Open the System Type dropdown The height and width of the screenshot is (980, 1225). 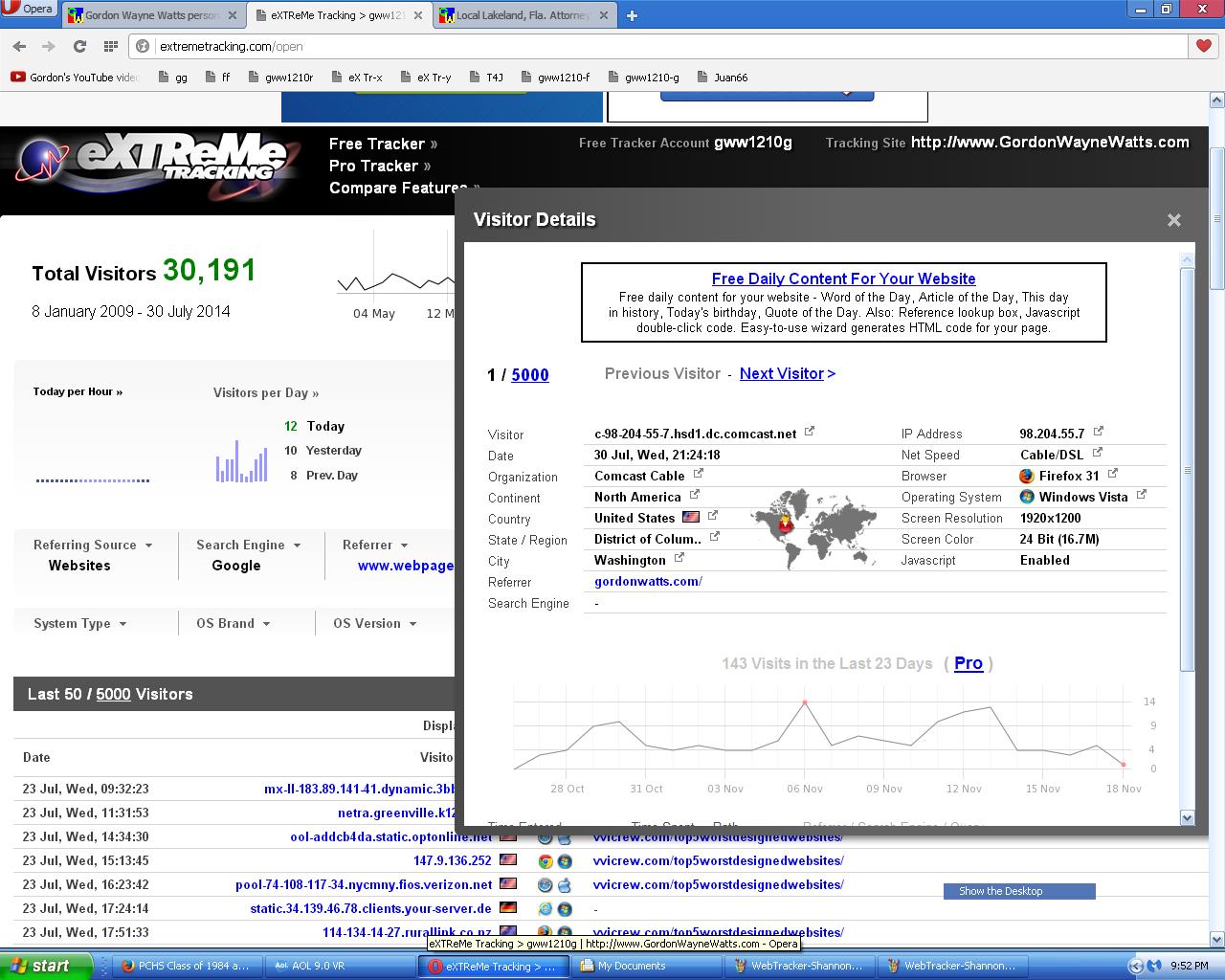(79, 623)
